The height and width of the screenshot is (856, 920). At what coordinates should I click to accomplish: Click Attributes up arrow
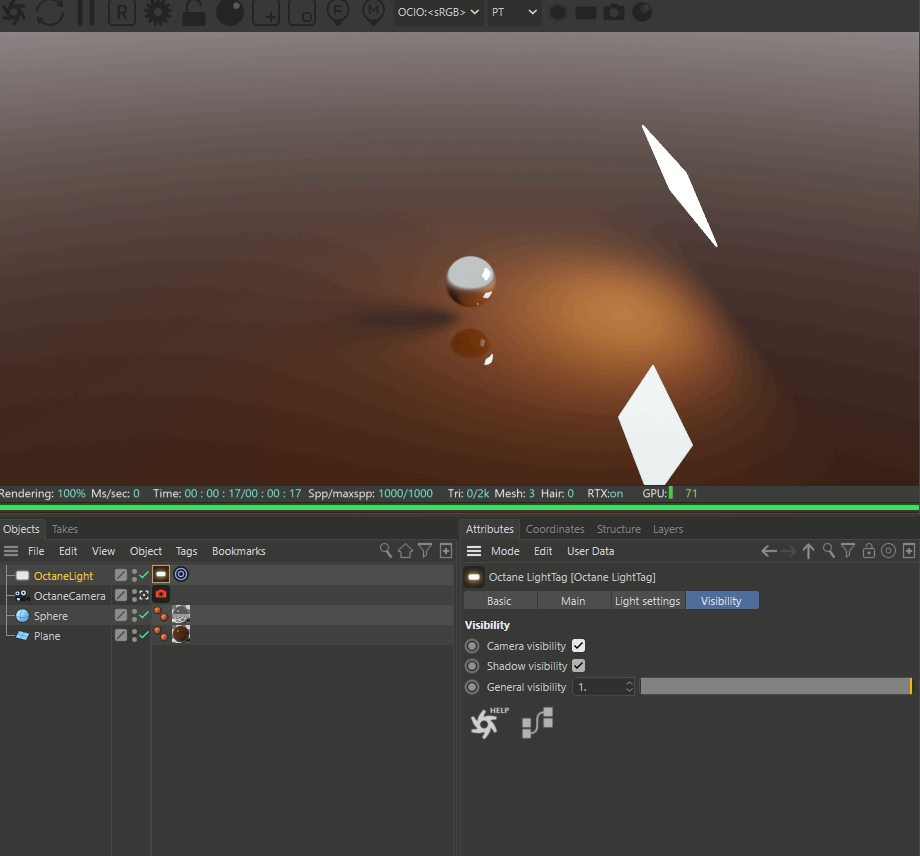(809, 551)
